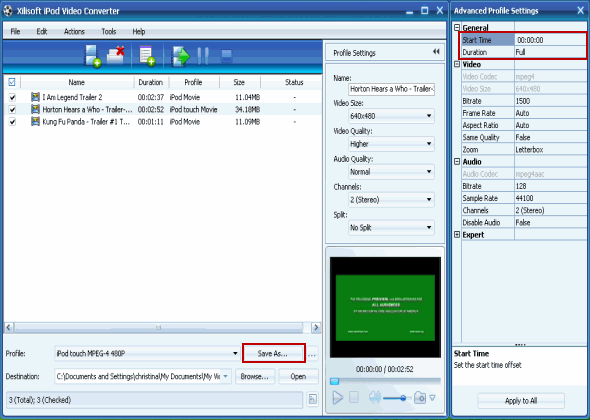
Task: Click Xilisoft app icon in title bar
Action: (x=8, y=11)
